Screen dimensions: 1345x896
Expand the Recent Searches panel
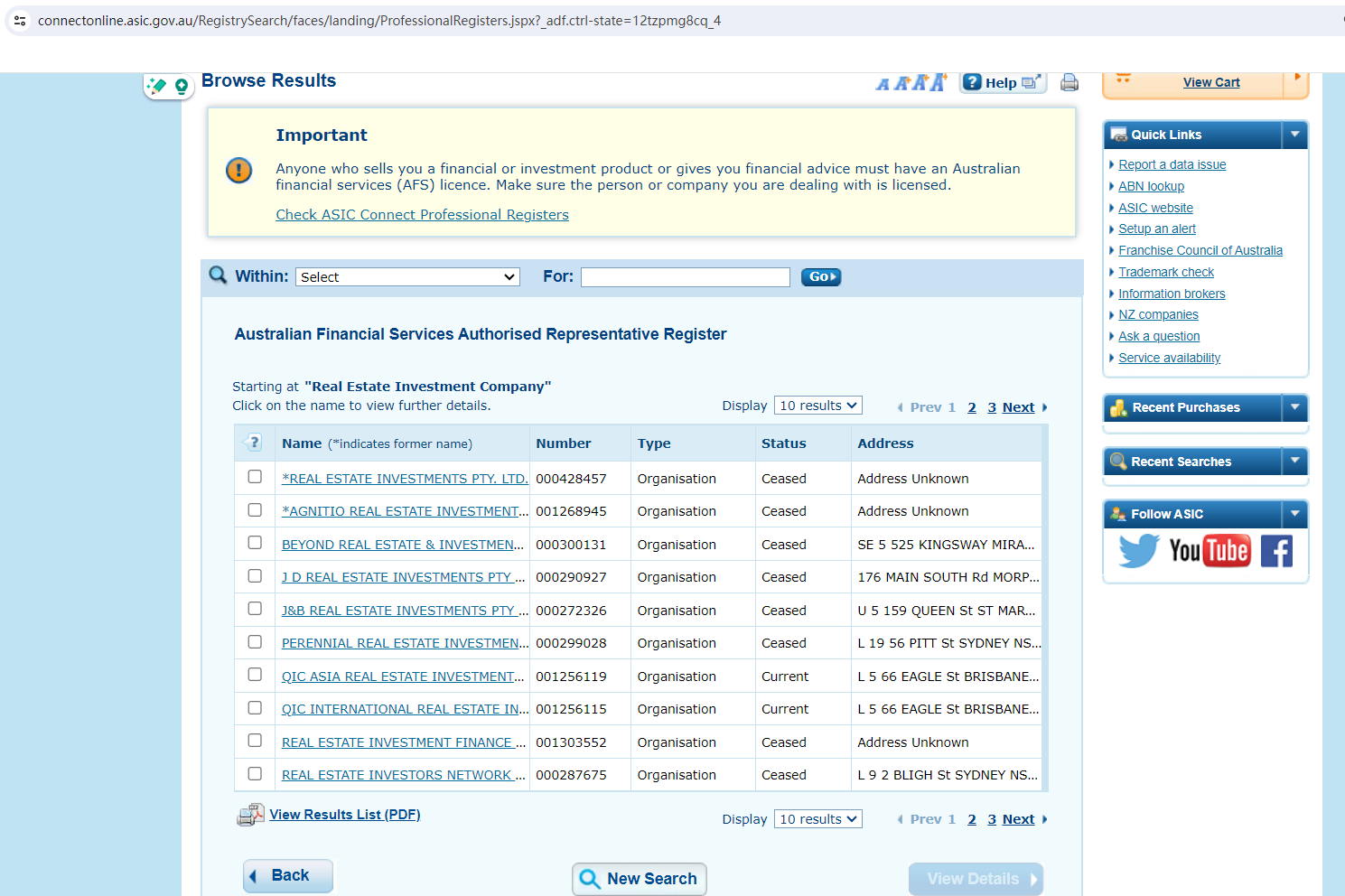(1294, 462)
